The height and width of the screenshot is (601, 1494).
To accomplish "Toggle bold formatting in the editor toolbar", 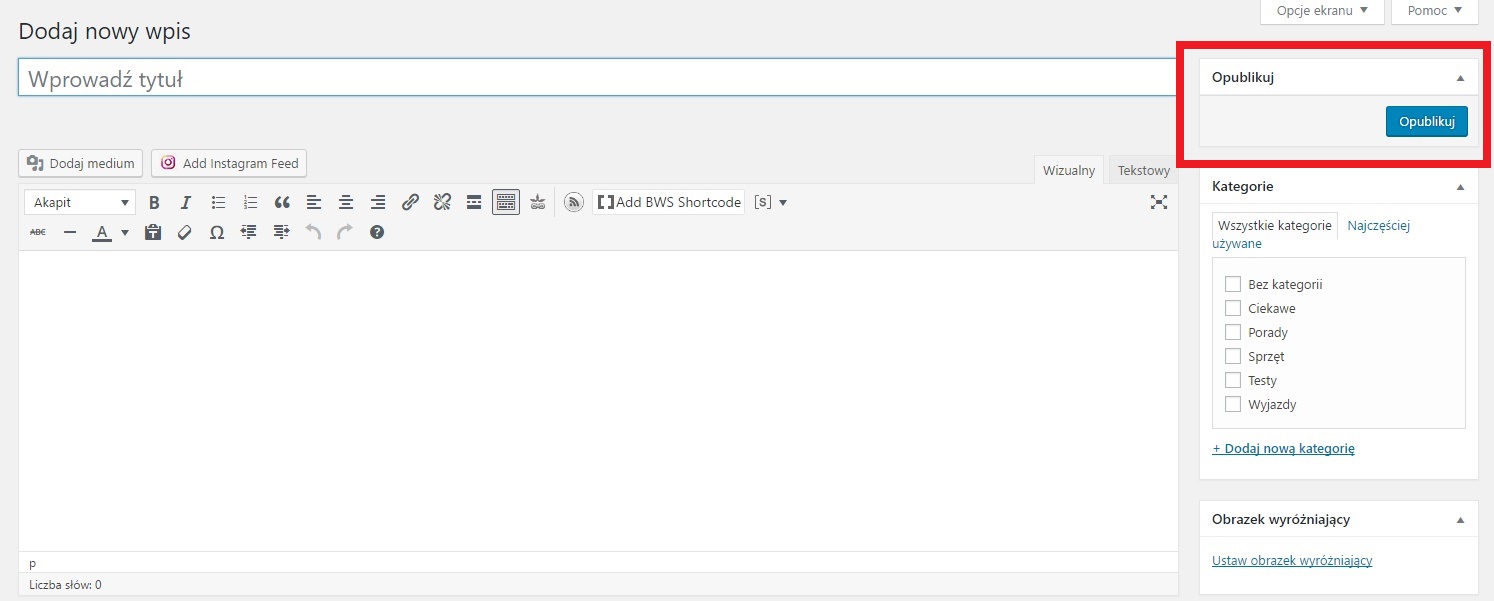I will 154,202.
